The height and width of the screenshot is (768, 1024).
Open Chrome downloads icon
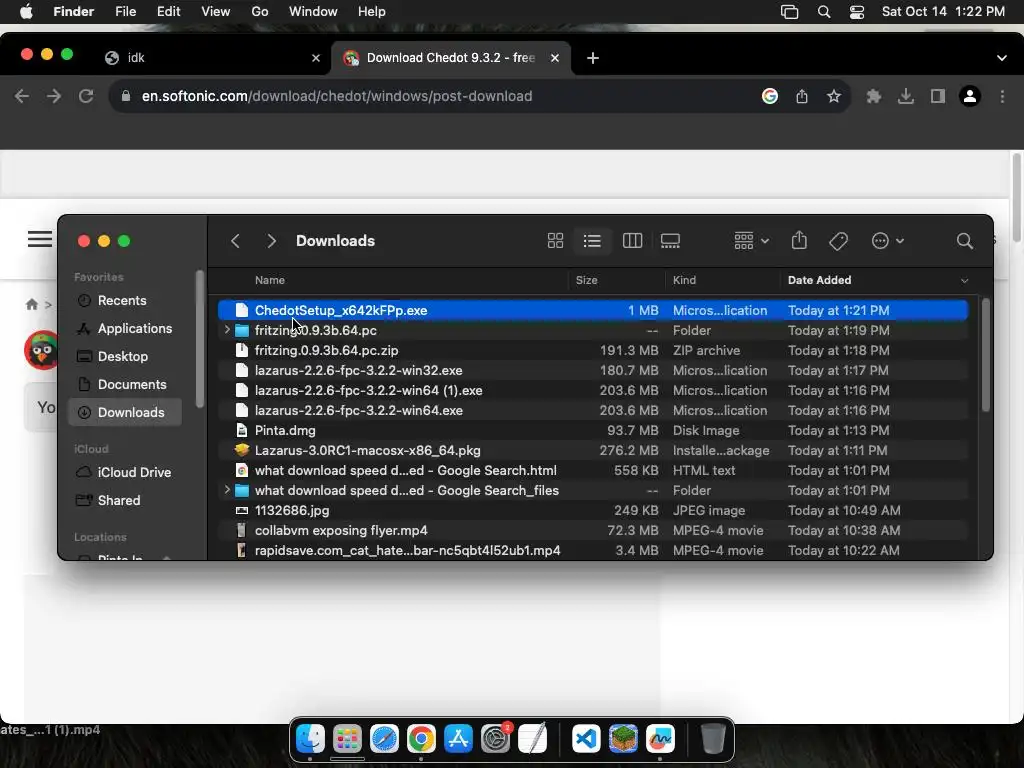pos(906,96)
